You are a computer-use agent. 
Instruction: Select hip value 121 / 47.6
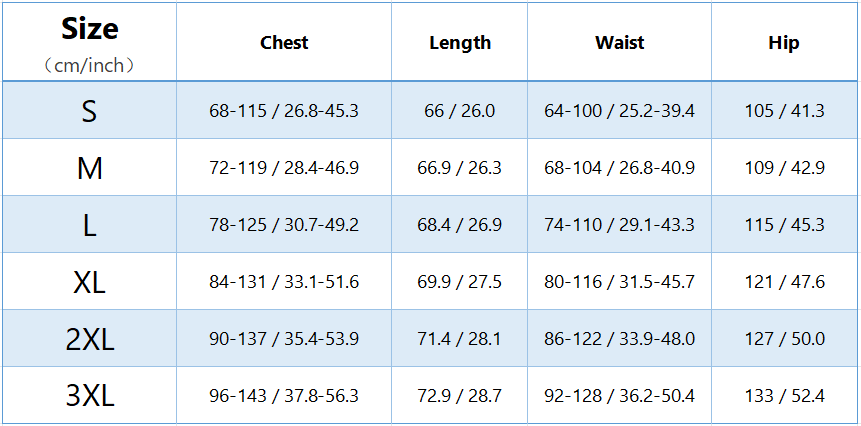[x=784, y=282]
